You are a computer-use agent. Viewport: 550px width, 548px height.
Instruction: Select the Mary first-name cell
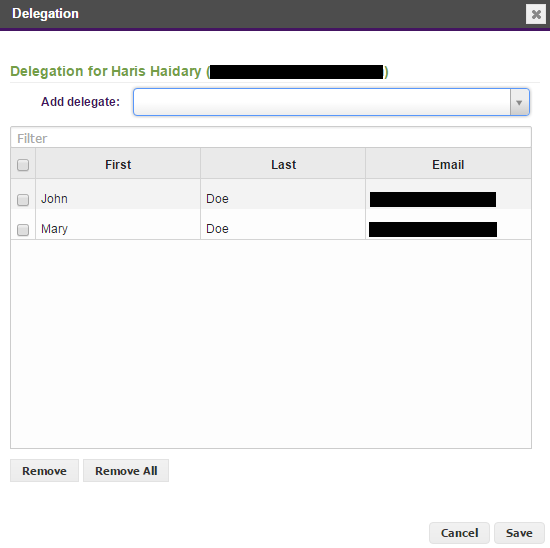[118, 229]
